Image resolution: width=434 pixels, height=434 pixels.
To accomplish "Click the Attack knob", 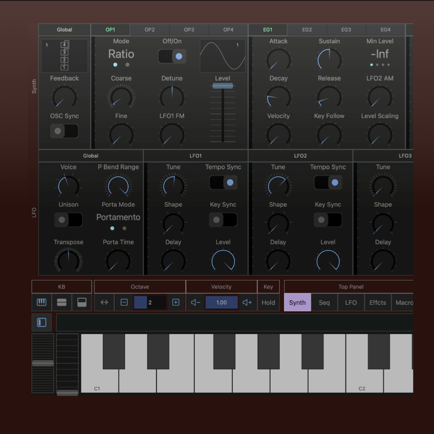I will [278, 60].
